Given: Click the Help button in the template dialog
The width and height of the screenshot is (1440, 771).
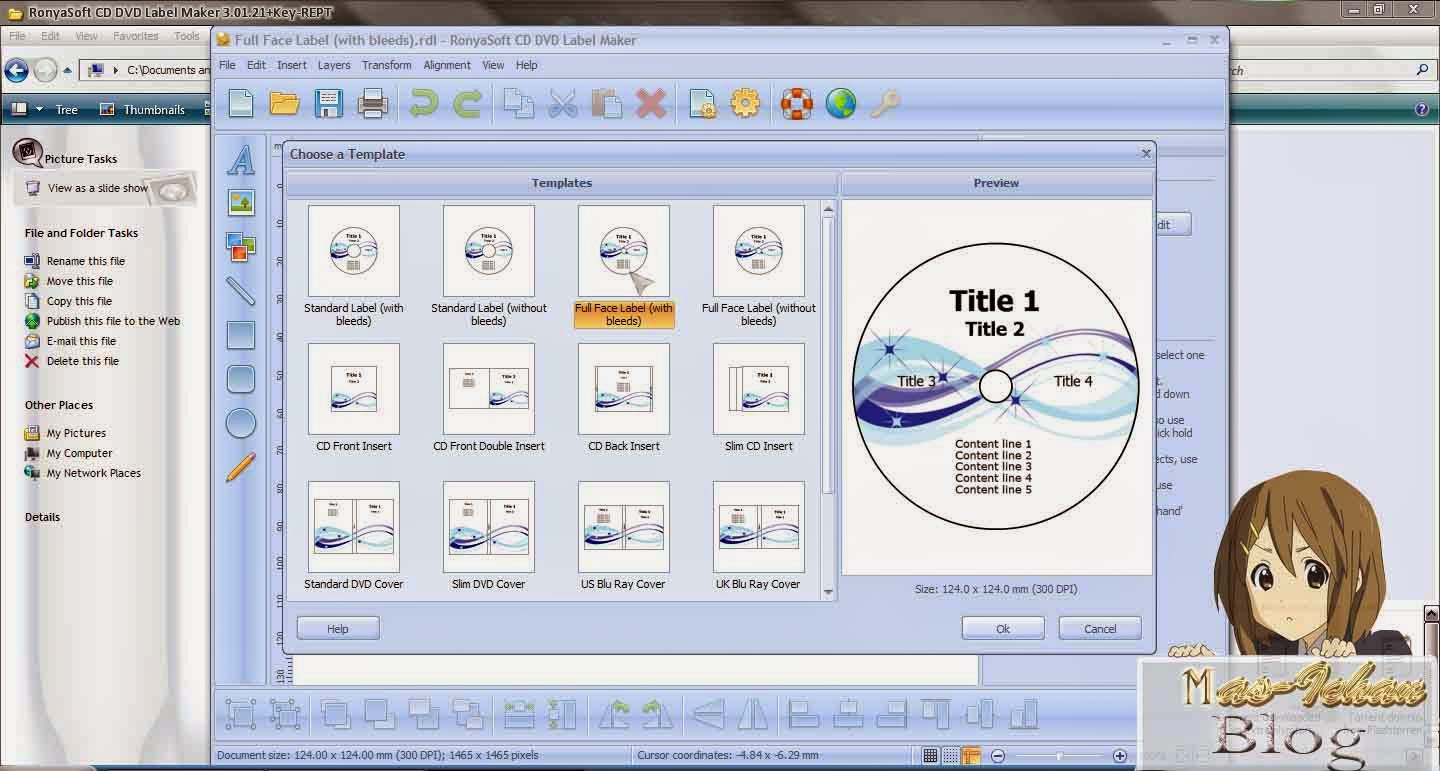Looking at the screenshot, I should click(338, 628).
